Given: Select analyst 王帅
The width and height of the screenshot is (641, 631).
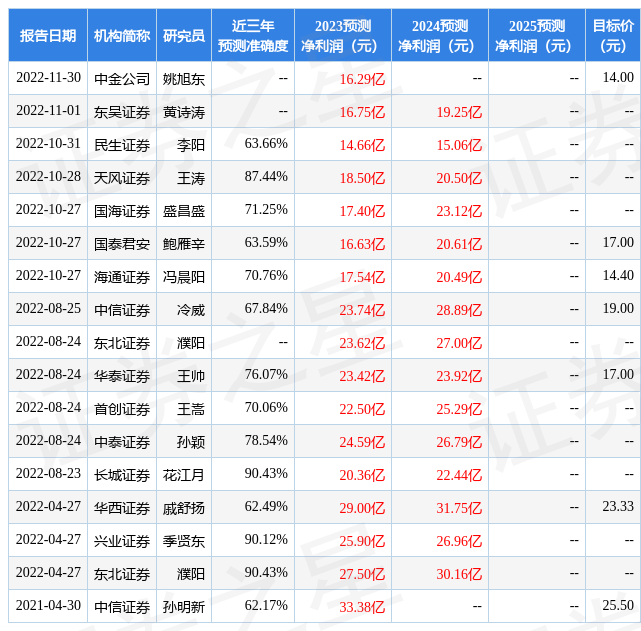Looking at the screenshot, I should (x=191, y=376).
